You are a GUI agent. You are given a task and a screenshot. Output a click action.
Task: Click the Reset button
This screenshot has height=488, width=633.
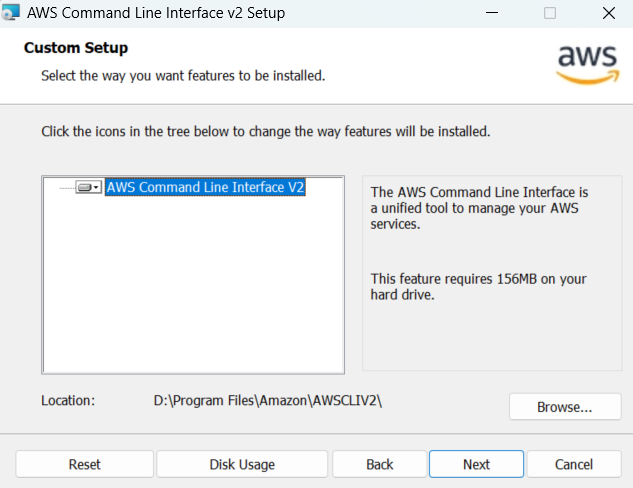(x=84, y=464)
